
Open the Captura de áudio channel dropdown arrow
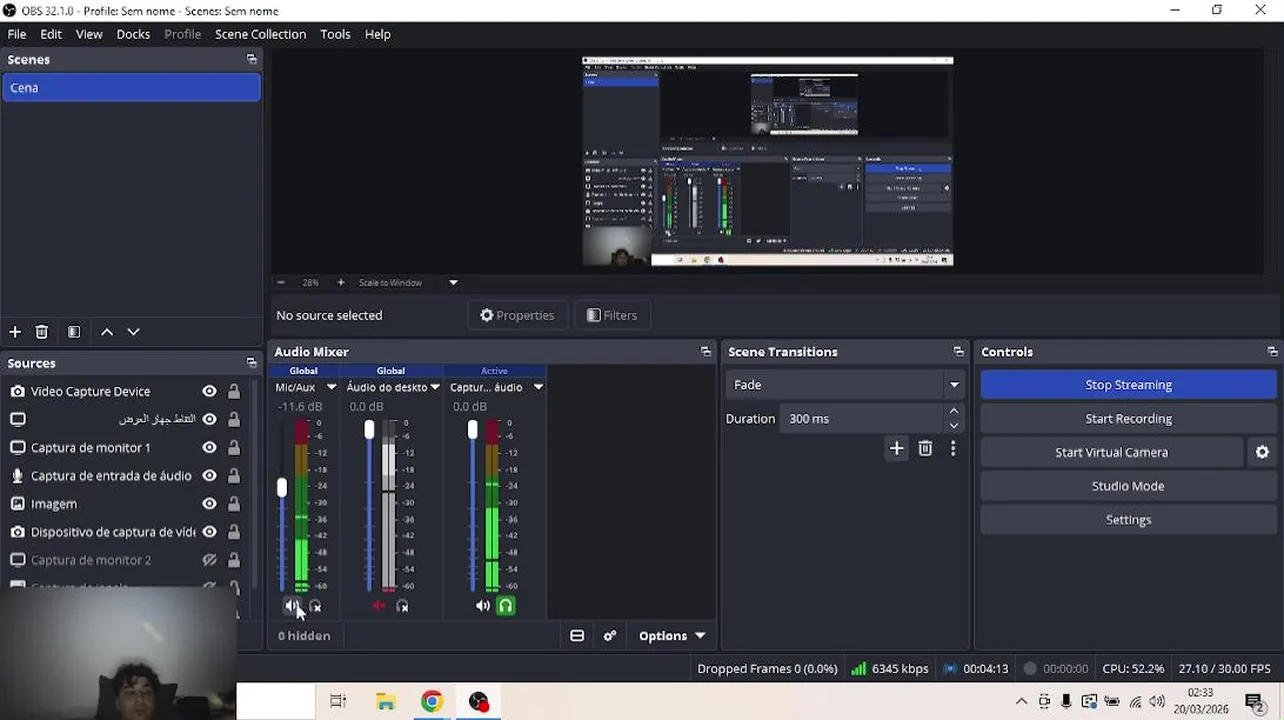tap(538, 388)
